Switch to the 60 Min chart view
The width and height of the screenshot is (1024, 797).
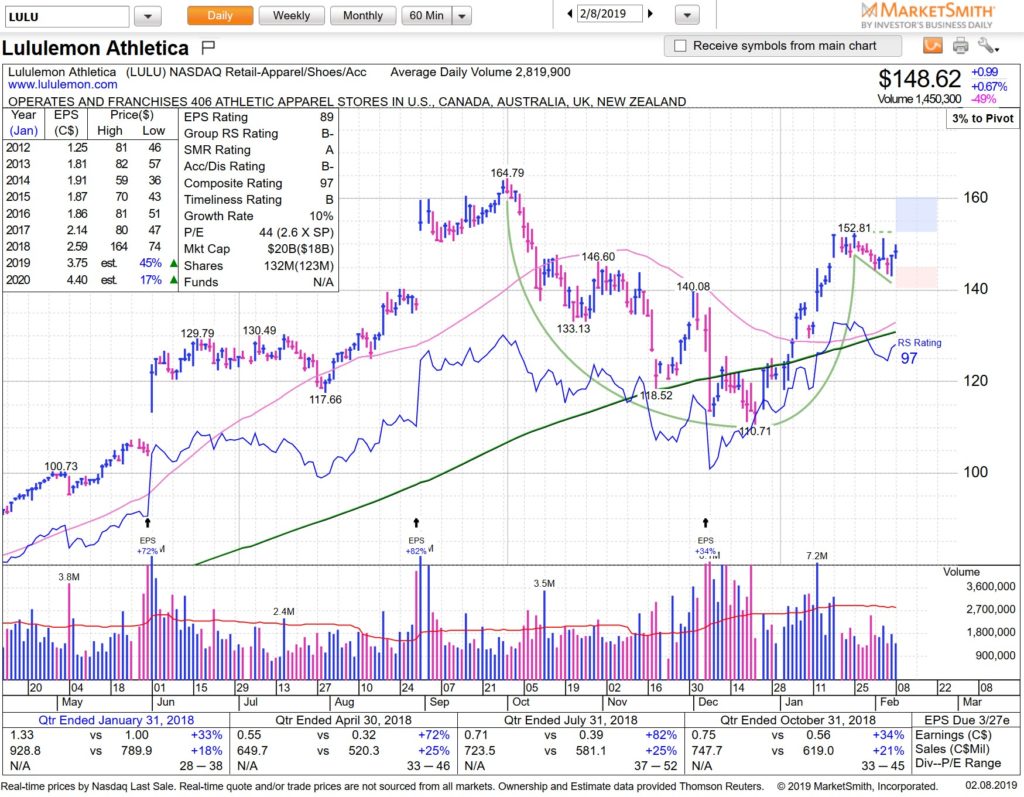tap(426, 16)
